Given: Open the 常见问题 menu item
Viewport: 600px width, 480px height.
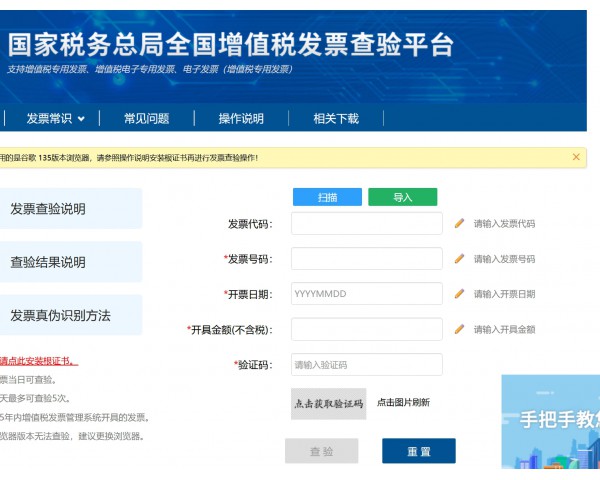Looking at the screenshot, I should (147, 118).
